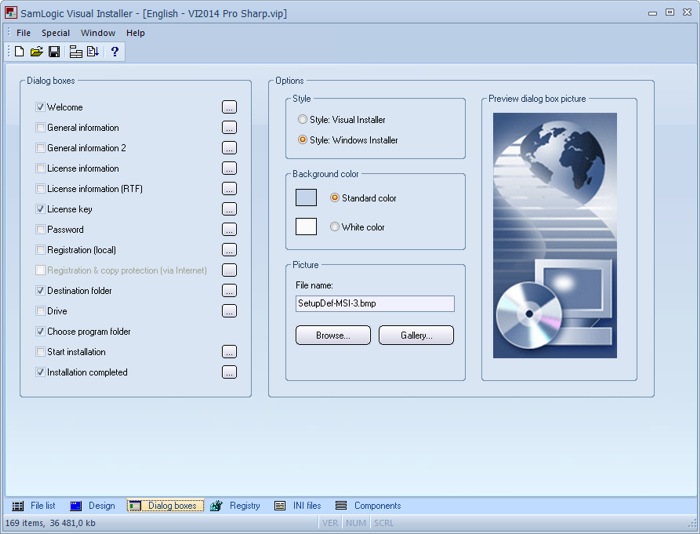This screenshot has width=700, height=534.
Task: Click the Help question mark icon
Action: (115, 52)
